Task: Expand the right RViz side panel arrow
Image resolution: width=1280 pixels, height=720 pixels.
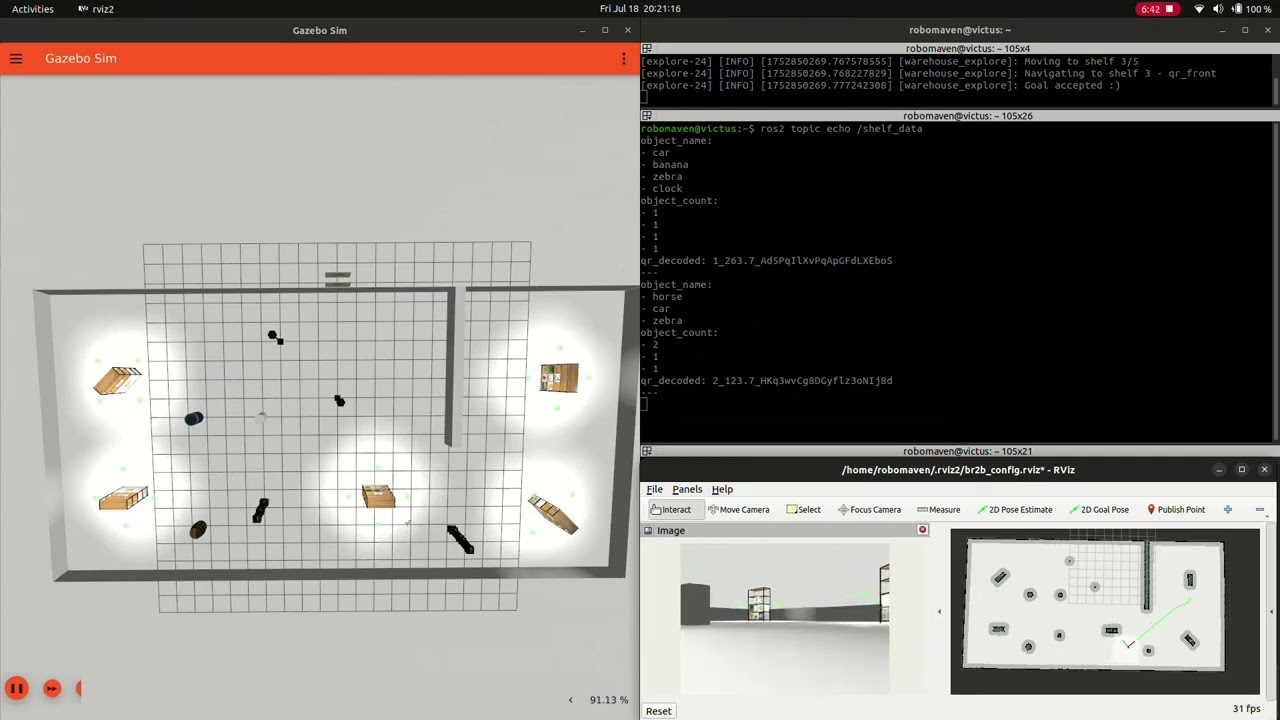Action: (x=1273, y=612)
